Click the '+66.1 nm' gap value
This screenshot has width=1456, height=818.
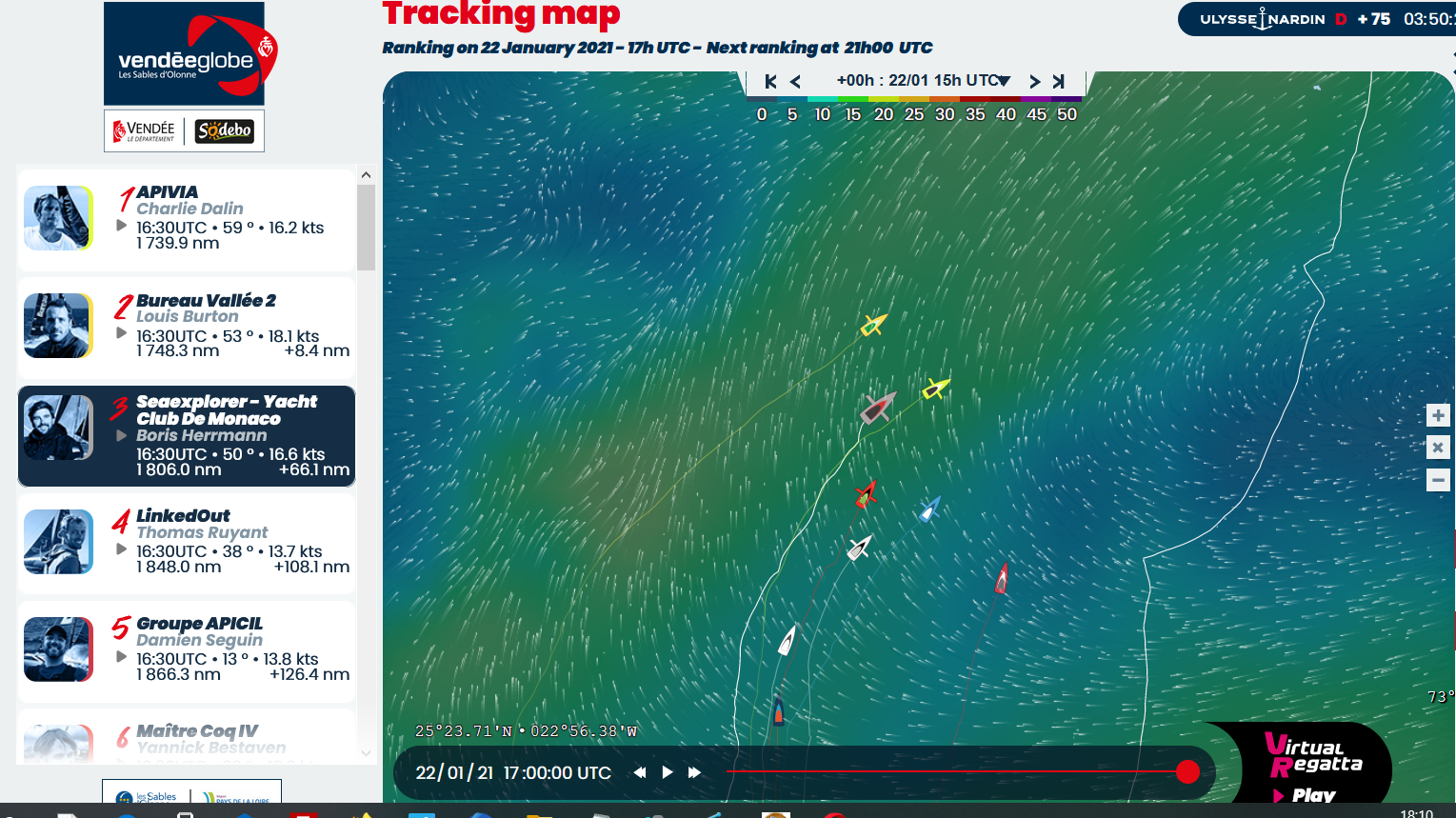(314, 469)
